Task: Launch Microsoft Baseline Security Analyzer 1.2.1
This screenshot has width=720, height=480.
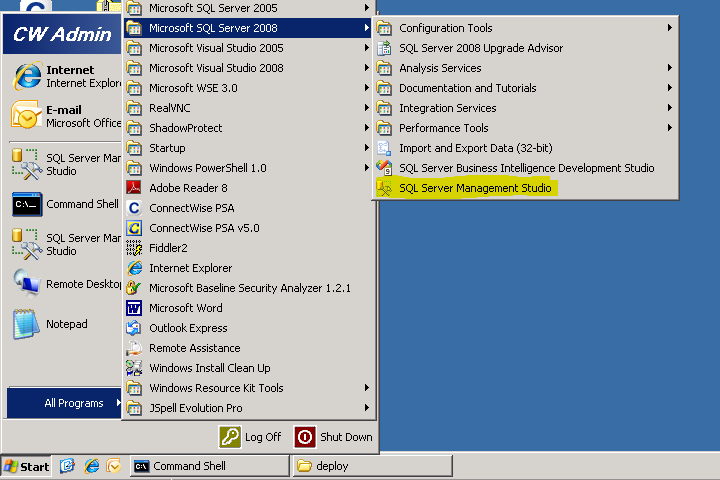Action: click(249, 288)
